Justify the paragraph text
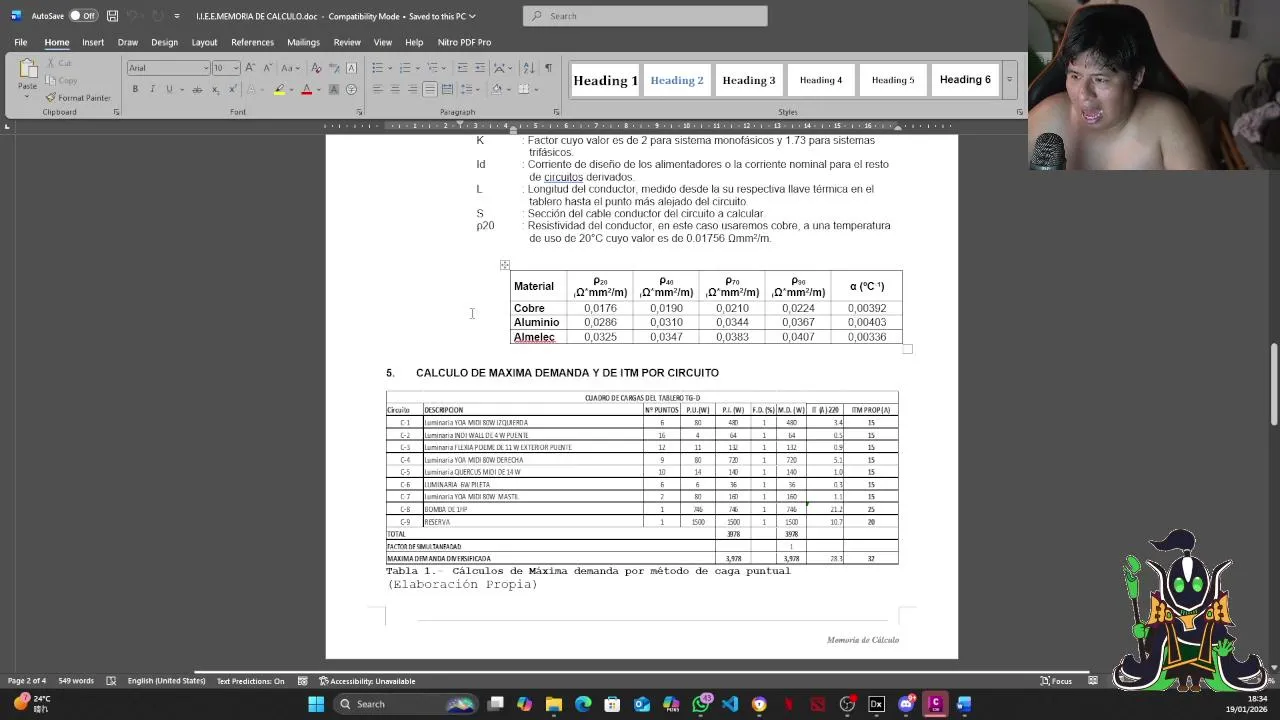The height and width of the screenshot is (720, 1280). (x=429, y=89)
